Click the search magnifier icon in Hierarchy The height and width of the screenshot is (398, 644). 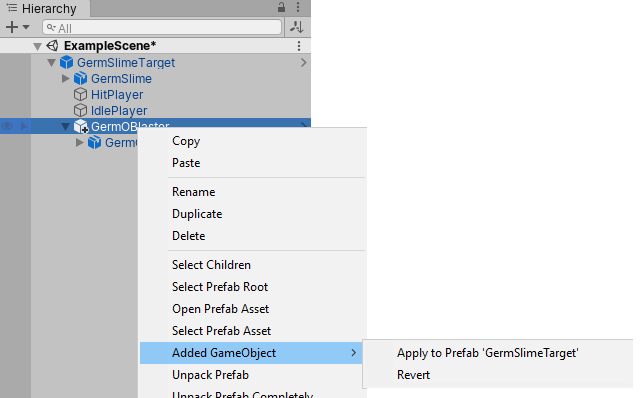tap(51, 28)
